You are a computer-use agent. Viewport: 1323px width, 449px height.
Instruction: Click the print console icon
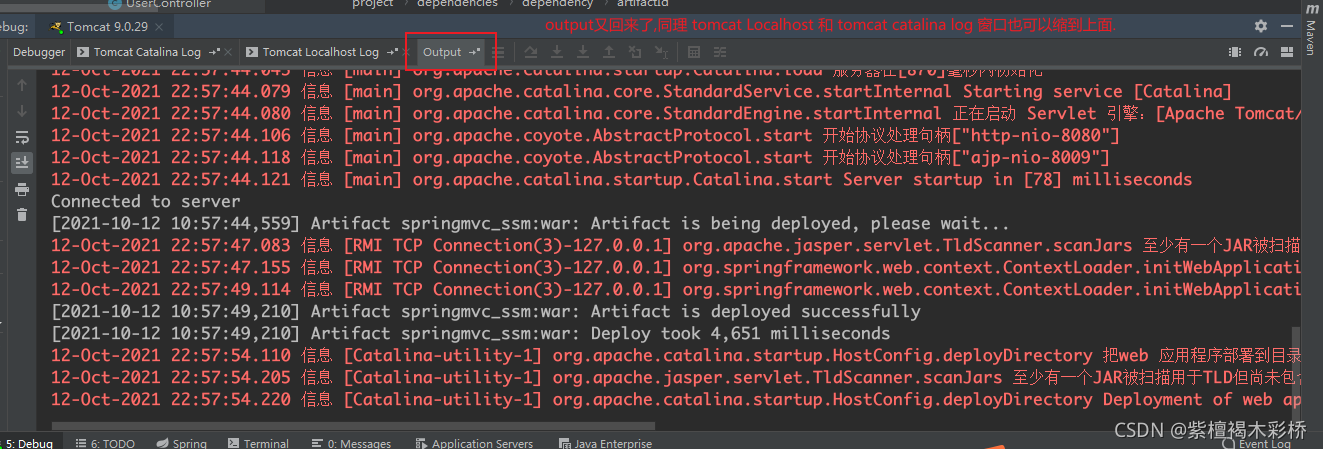point(22,188)
